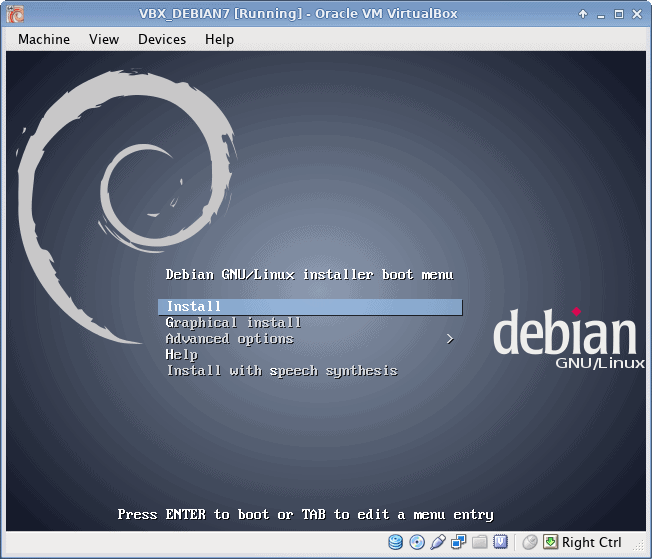Click the 'Debian GNU/Linux installer boot menu' title

[x=309, y=275]
